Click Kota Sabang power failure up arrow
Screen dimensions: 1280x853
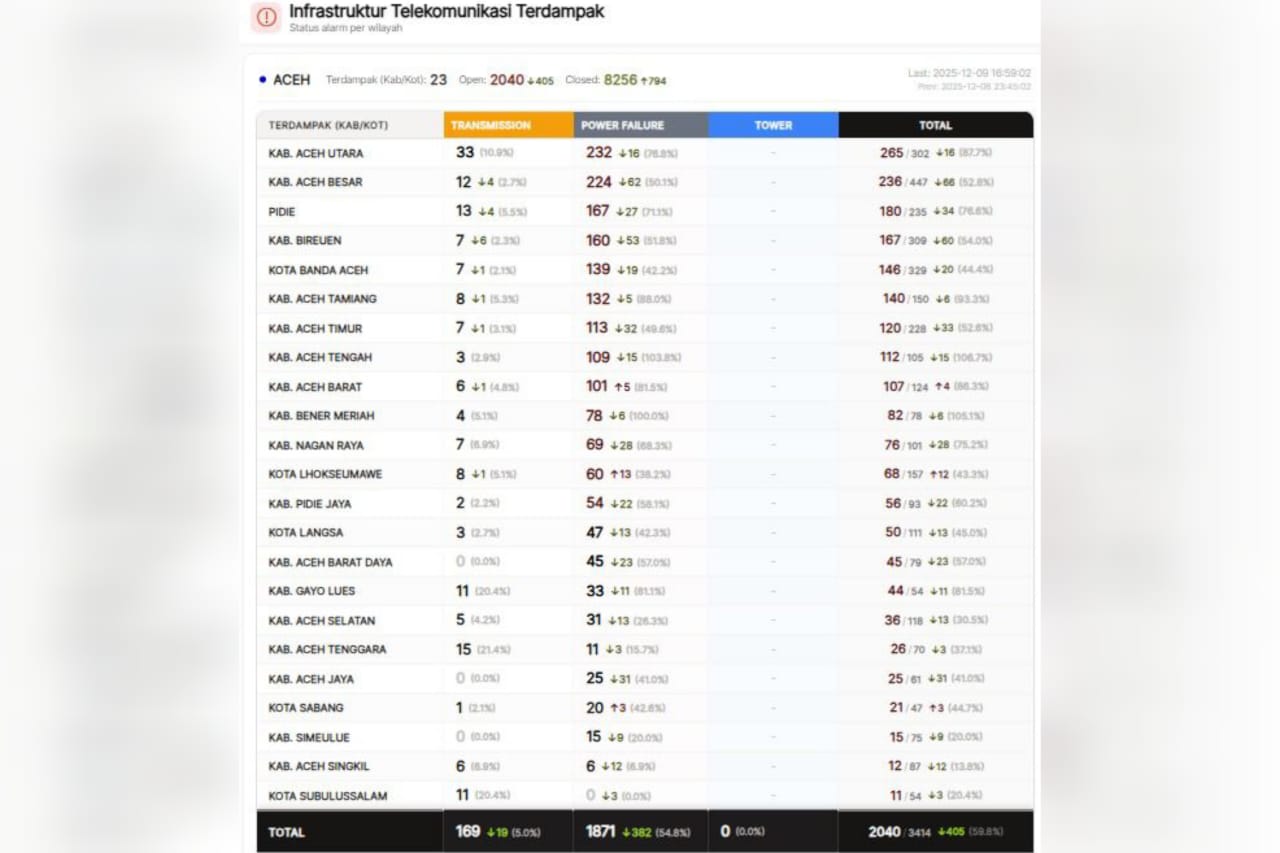coord(613,708)
